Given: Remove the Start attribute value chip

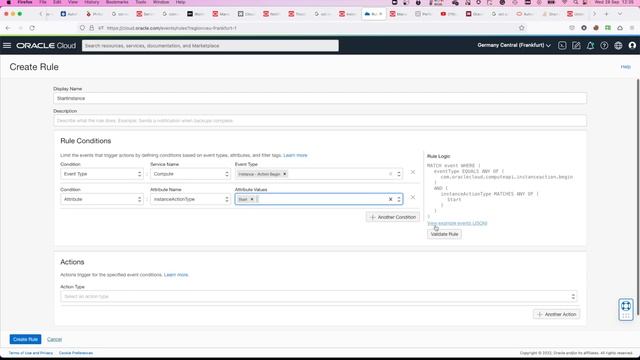Looking at the screenshot, I should pos(252,199).
